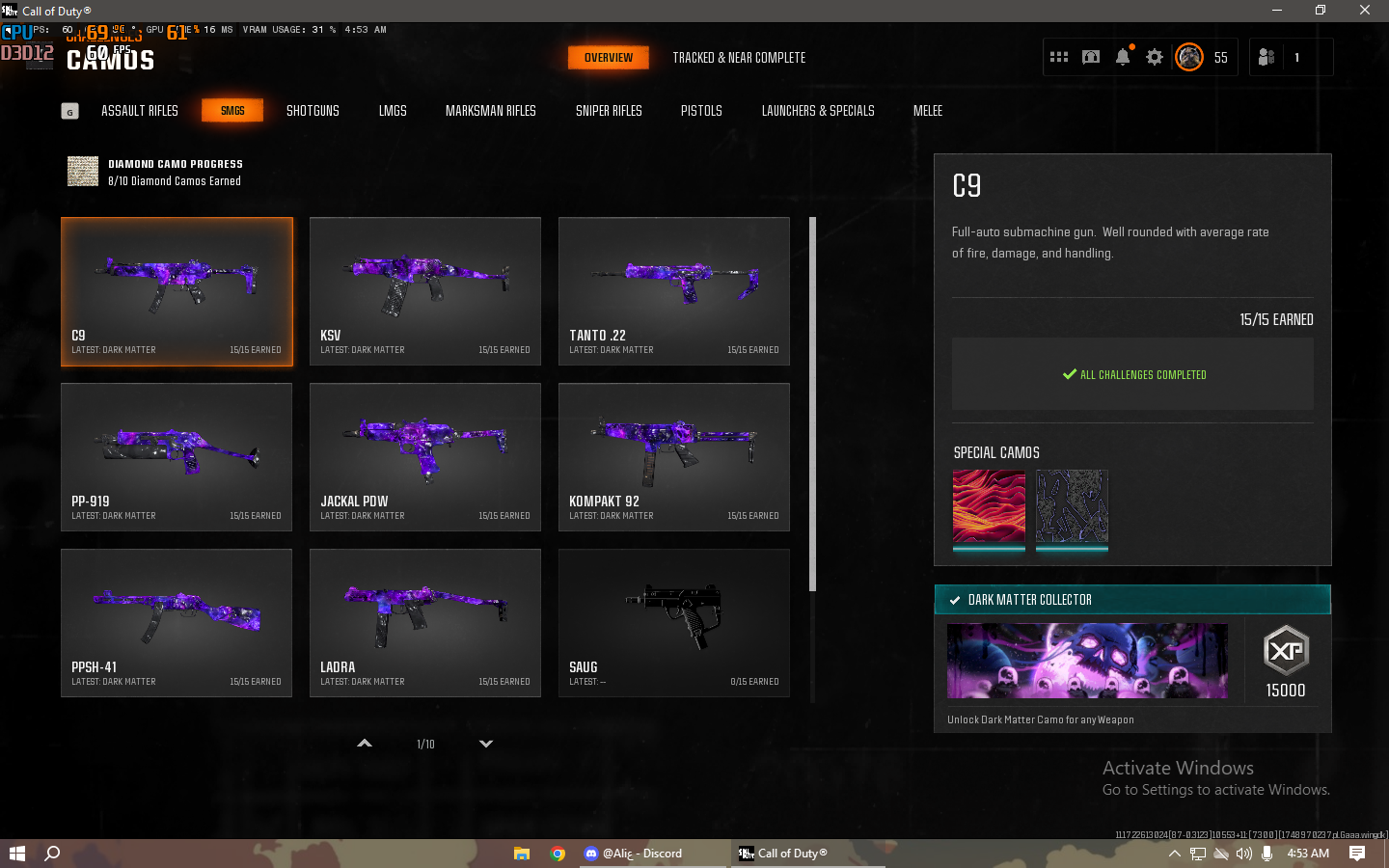Open the camera/photo icon in top bar
Image resolution: width=1389 pixels, height=868 pixels.
[x=1091, y=57]
